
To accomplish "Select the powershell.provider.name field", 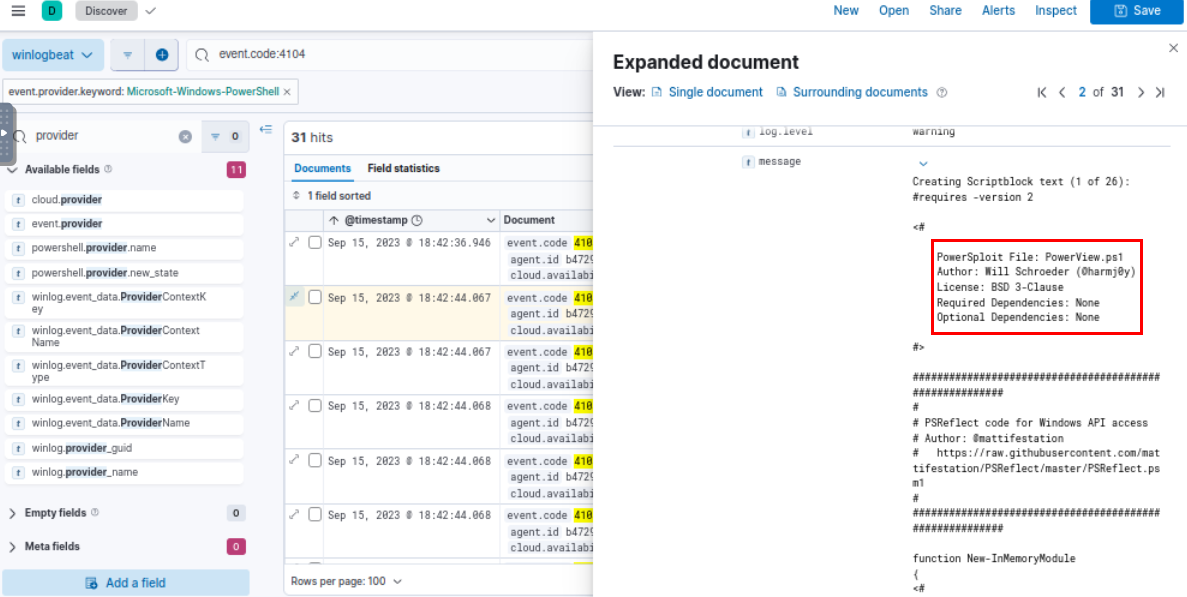I will pos(124,248).
